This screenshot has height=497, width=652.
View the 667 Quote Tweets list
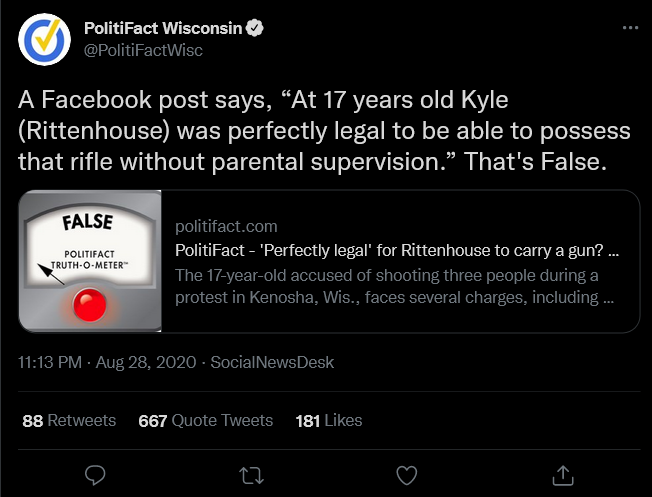(x=205, y=420)
